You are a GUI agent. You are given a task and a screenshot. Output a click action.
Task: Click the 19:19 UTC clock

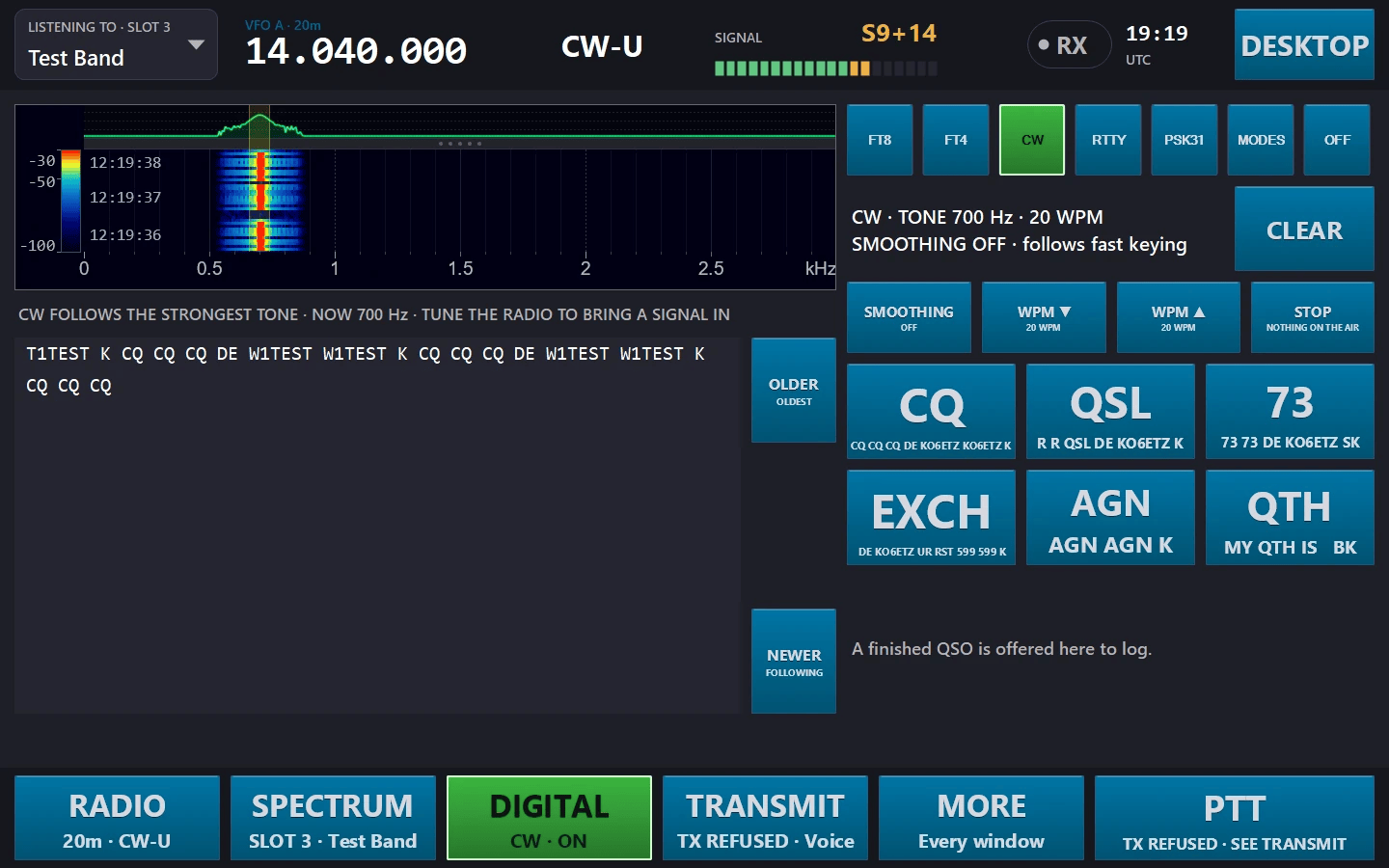pos(1157,34)
